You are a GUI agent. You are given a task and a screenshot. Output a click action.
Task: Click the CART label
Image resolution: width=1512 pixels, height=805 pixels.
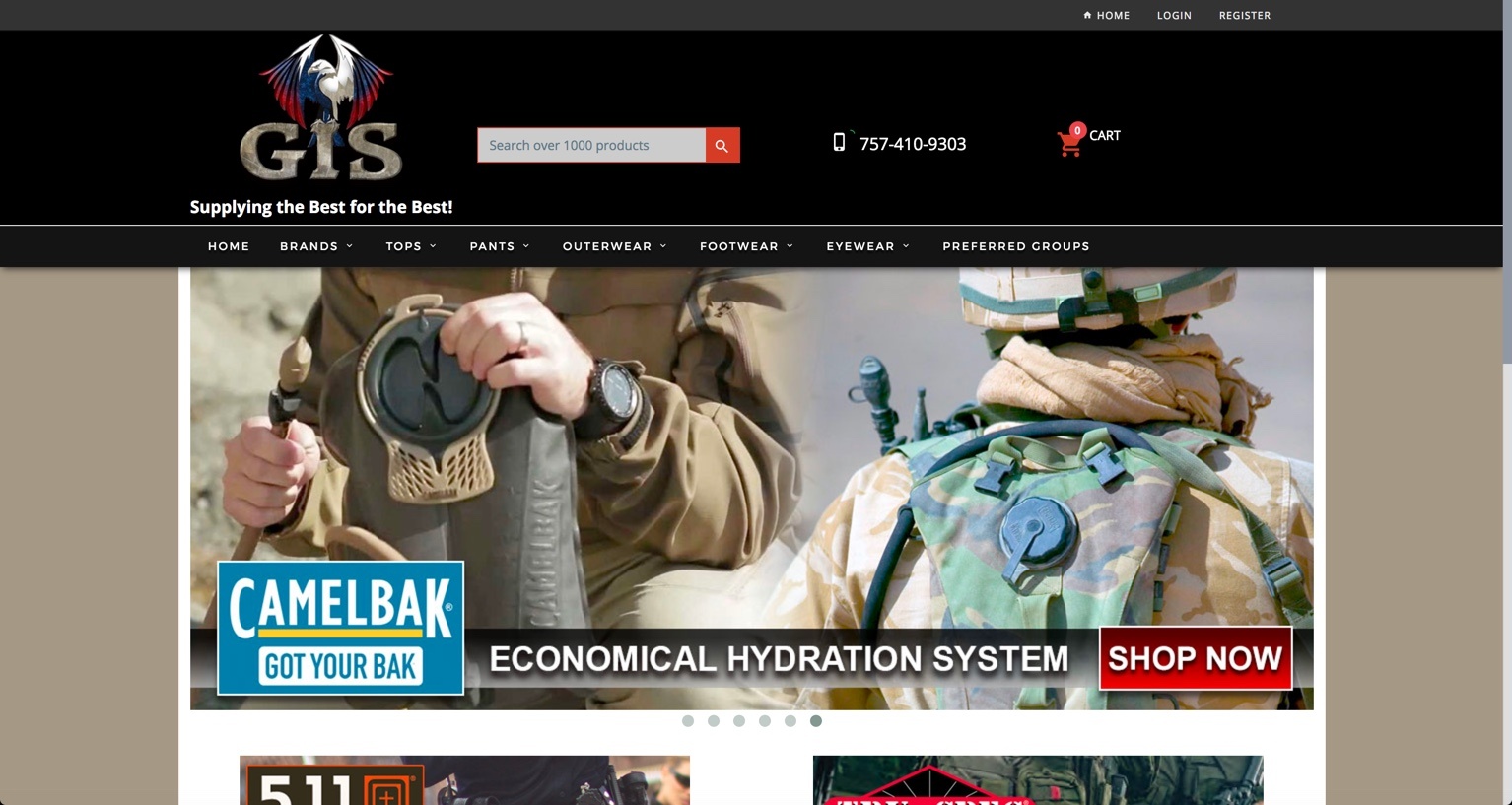pyautogui.click(x=1105, y=135)
